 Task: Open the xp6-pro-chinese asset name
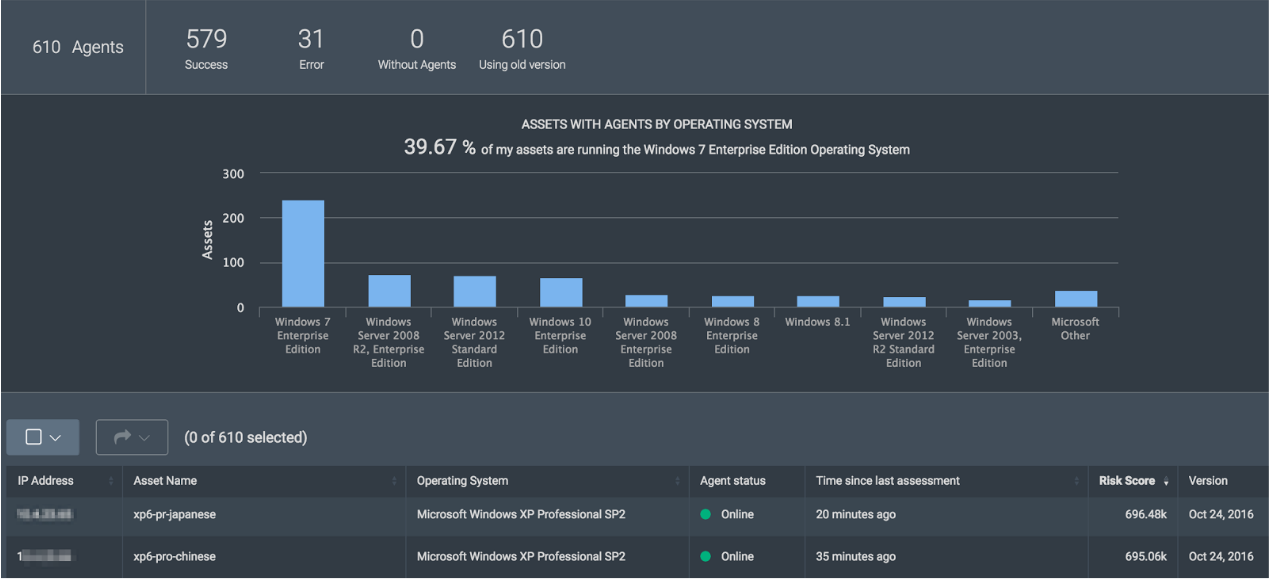point(175,557)
